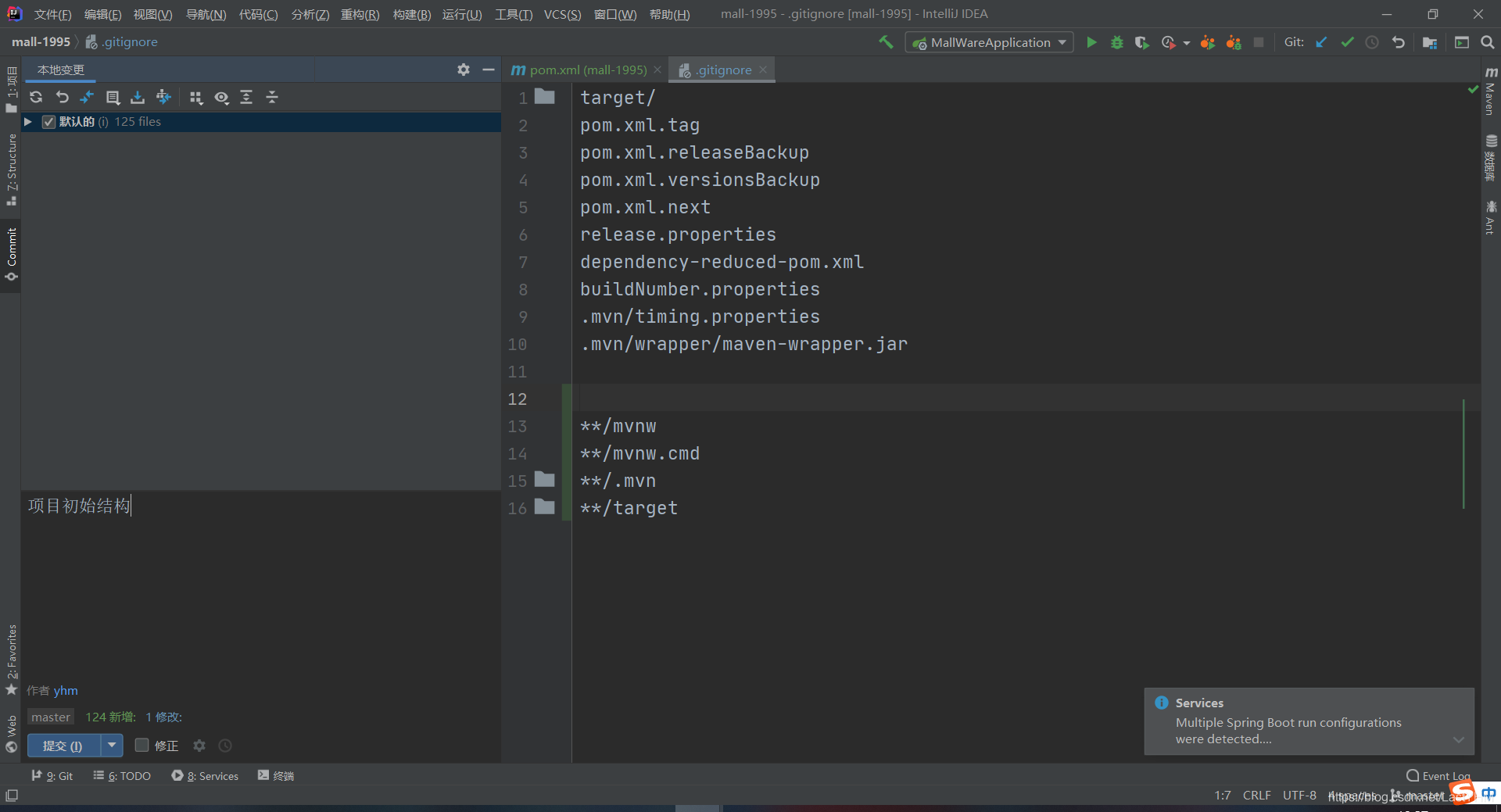Open the Services tool window tab
The height and width of the screenshot is (812, 1501).
[205, 776]
